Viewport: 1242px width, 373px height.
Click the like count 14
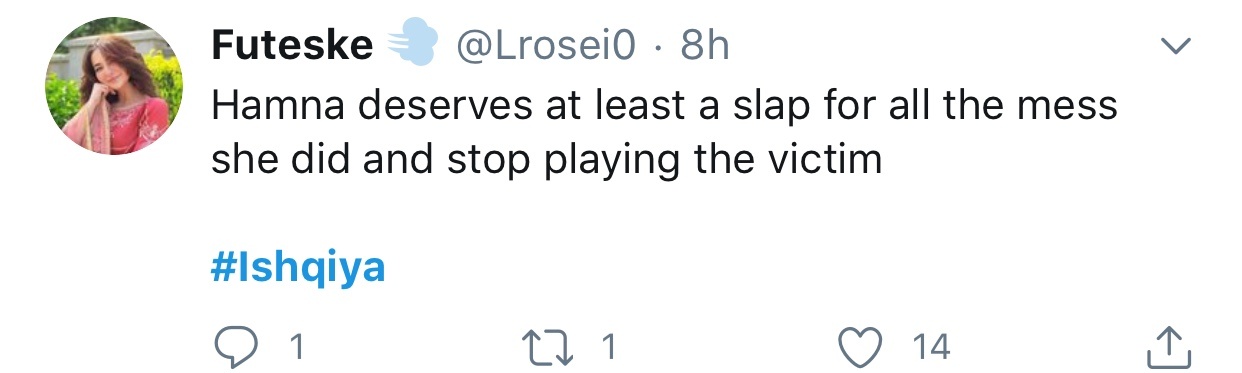click(930, 347)
